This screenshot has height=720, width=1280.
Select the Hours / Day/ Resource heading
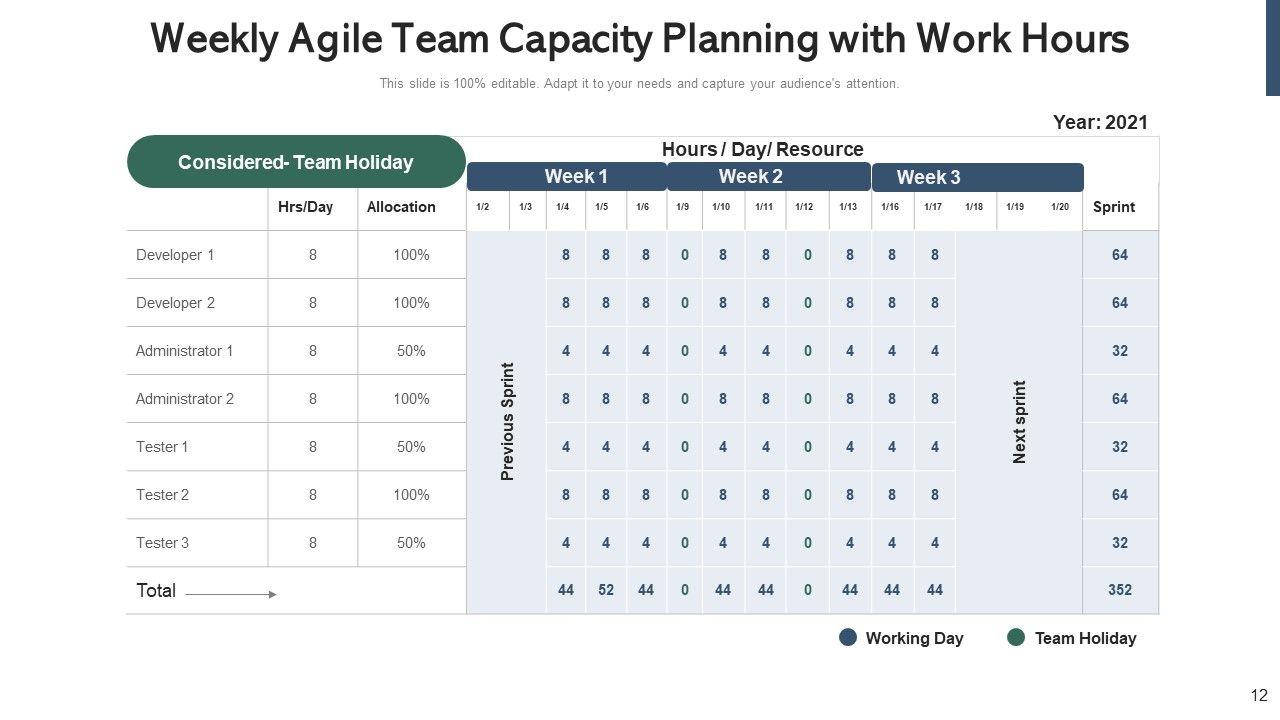762,149
